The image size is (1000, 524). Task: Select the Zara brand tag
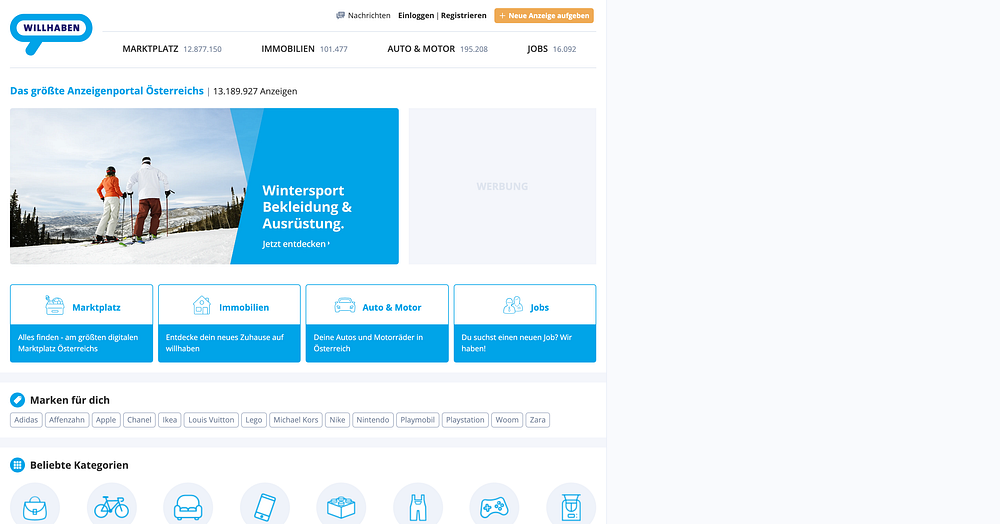538,420
